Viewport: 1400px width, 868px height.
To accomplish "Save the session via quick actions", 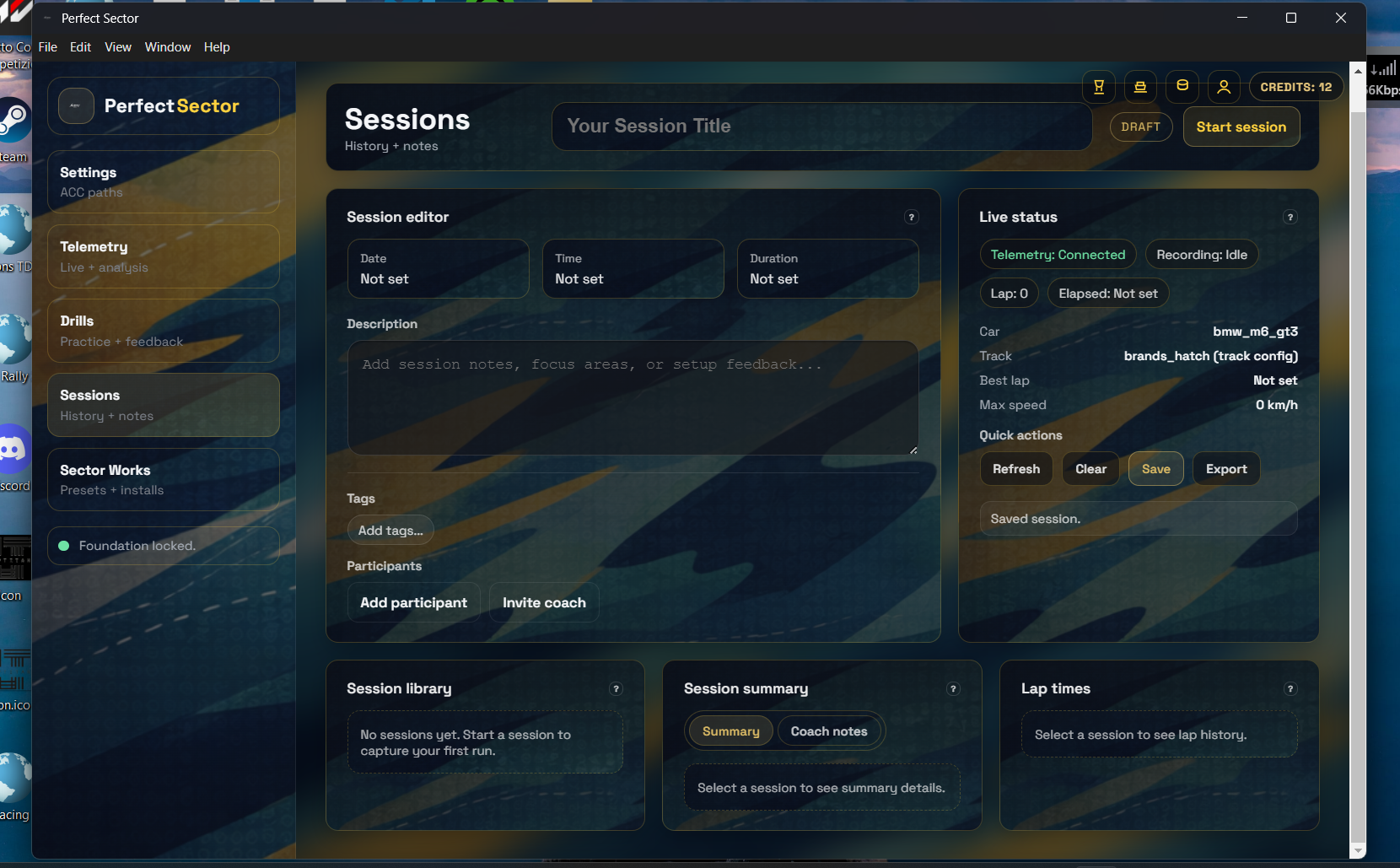I will coord(1156,469).
